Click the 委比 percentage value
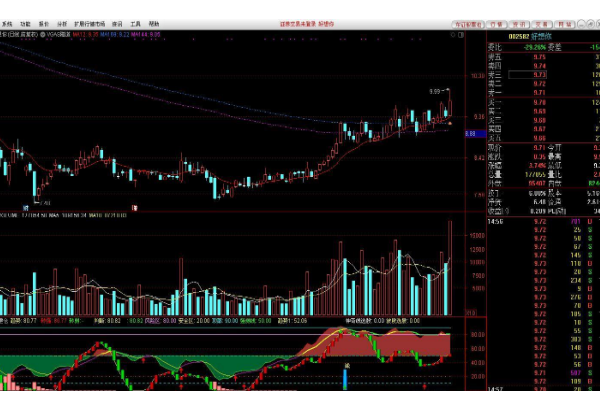Image resolution: width=600 pixels, height=400 pixels. [x=534, y=47]
